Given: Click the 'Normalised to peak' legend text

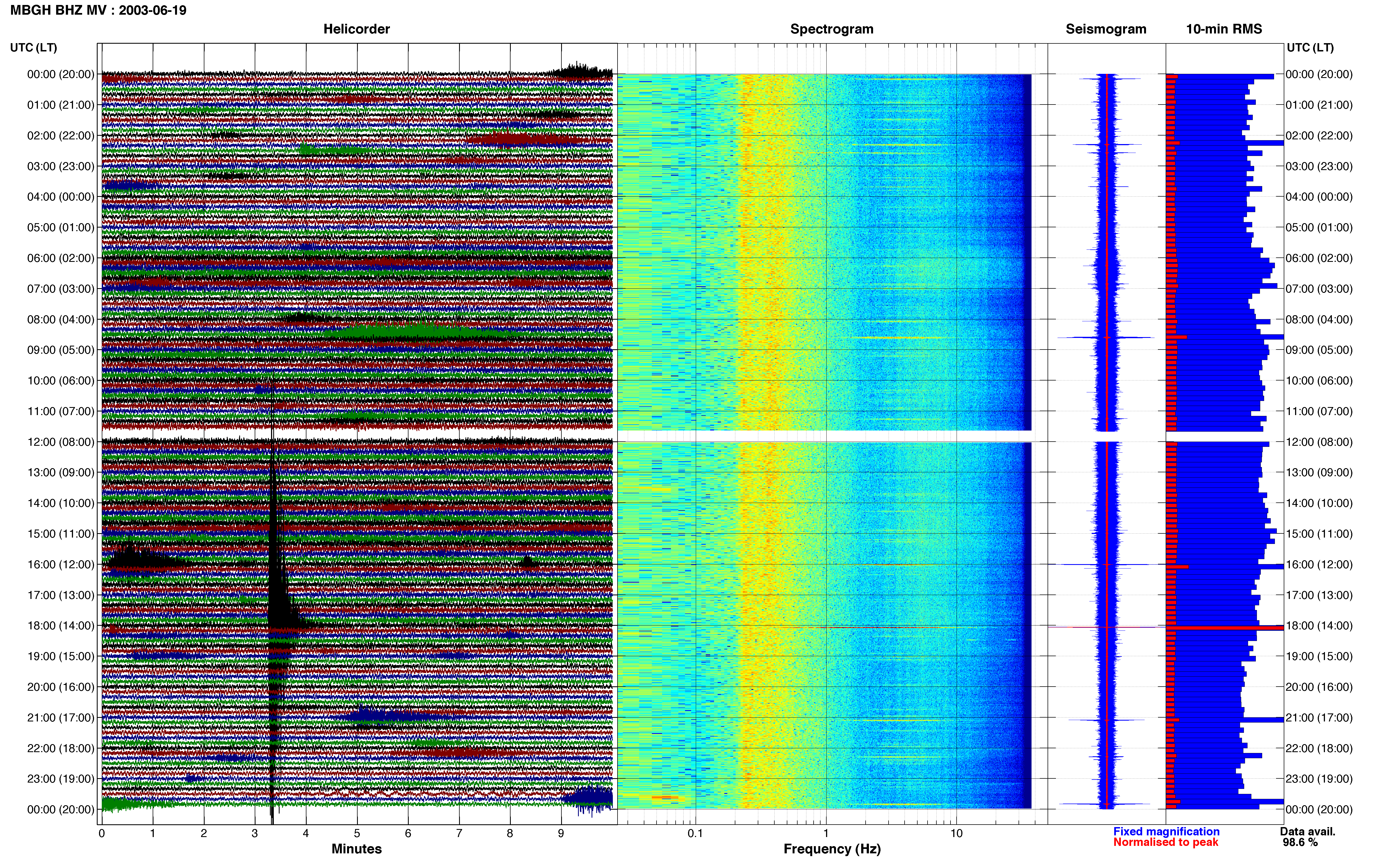Looking at the screenshot, I should tap(1165, 843).
